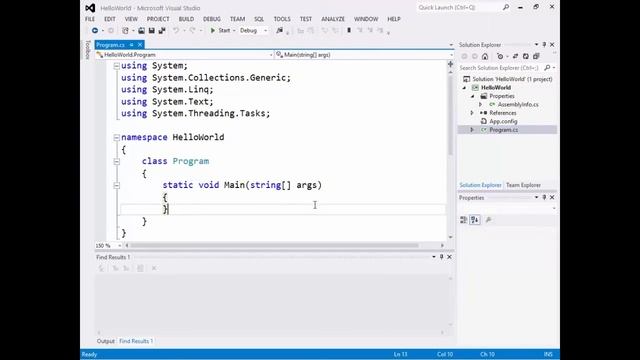
Task: Click the bookmark toggle toolbar icon
Action: click(349, 31)
